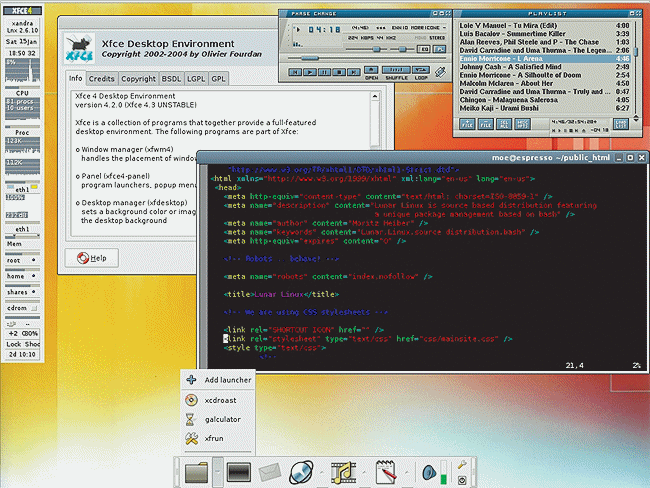Click the about icon beside the LOOP button
650x488 pixels.
tap(440, 72)
